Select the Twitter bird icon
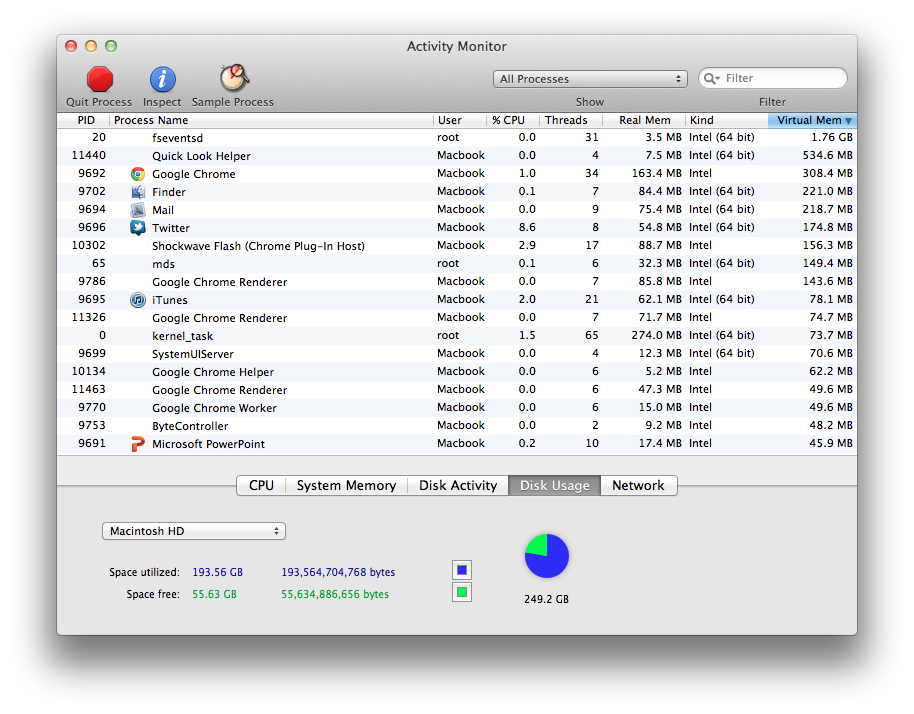914x714 pixels. pos(138,228)
